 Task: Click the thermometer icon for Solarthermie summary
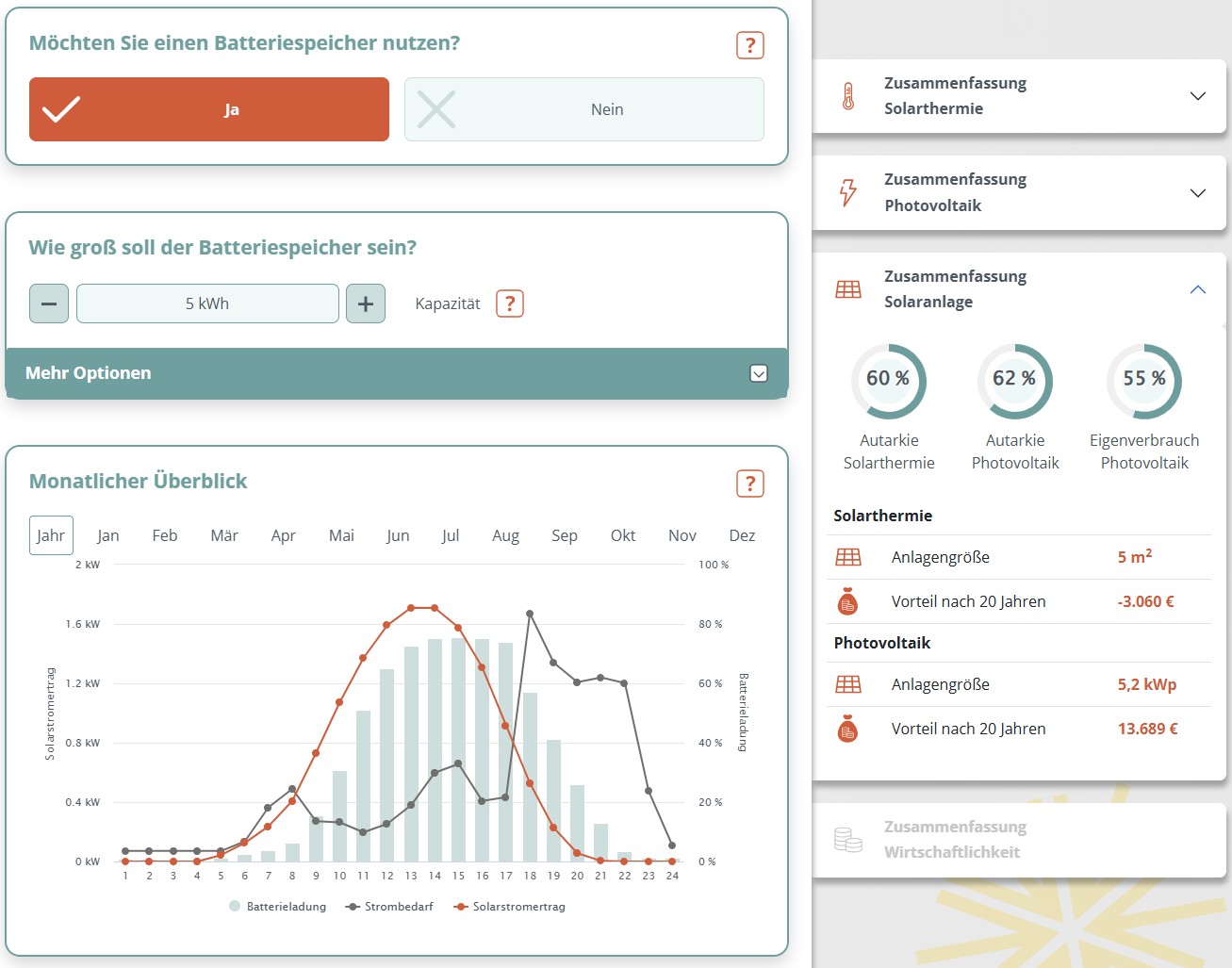click(x=848, y=96)
